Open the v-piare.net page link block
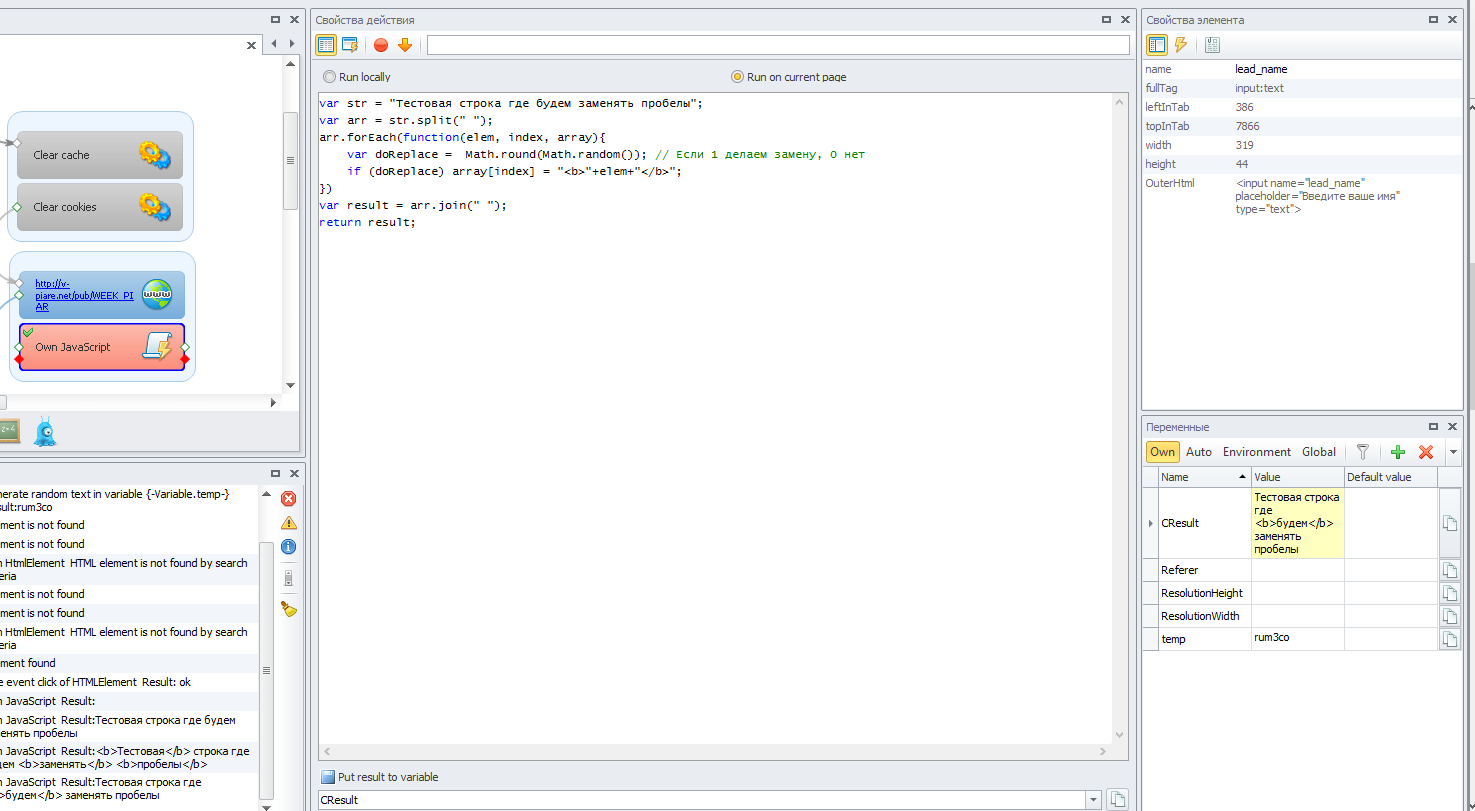Image resolution: width=1475 pixels, height=811 pixels. point(101,295)
